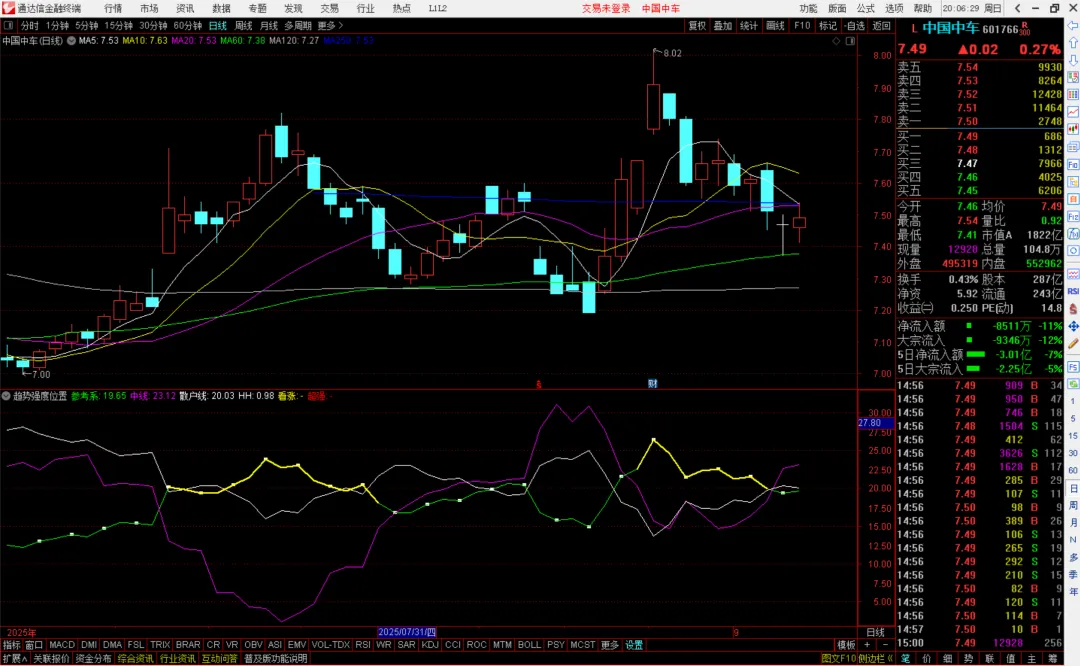Click the minus zoom icon beside 模板

pos(884,645)
